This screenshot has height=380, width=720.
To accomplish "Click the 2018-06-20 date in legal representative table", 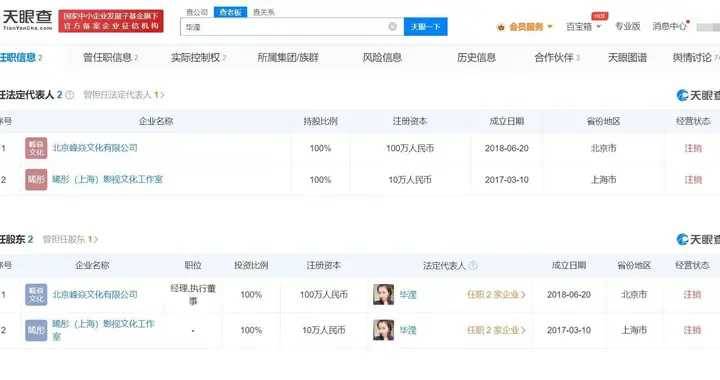I will click(x=507, y=148).
